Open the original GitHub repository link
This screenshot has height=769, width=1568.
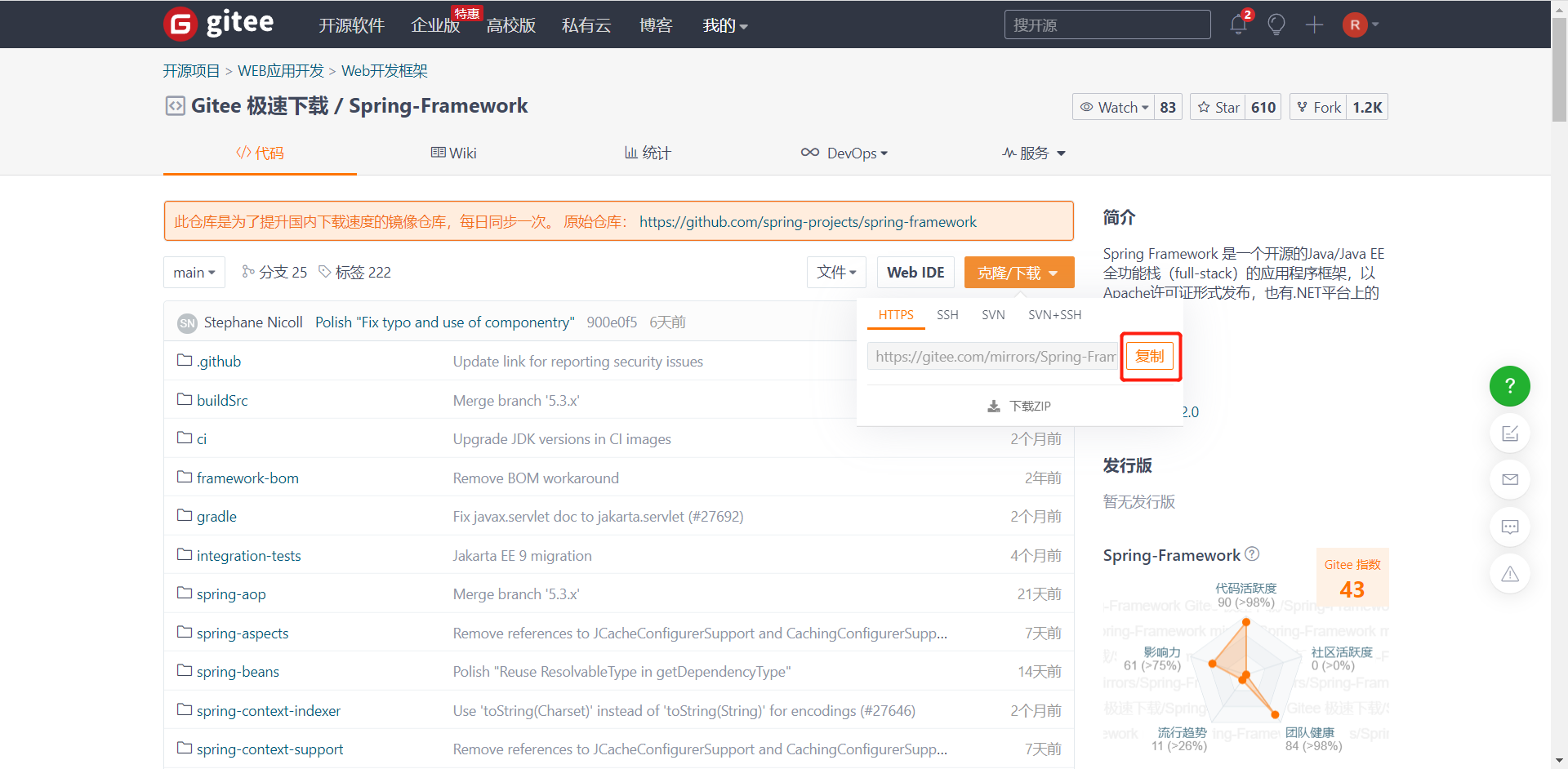point(808,222)
